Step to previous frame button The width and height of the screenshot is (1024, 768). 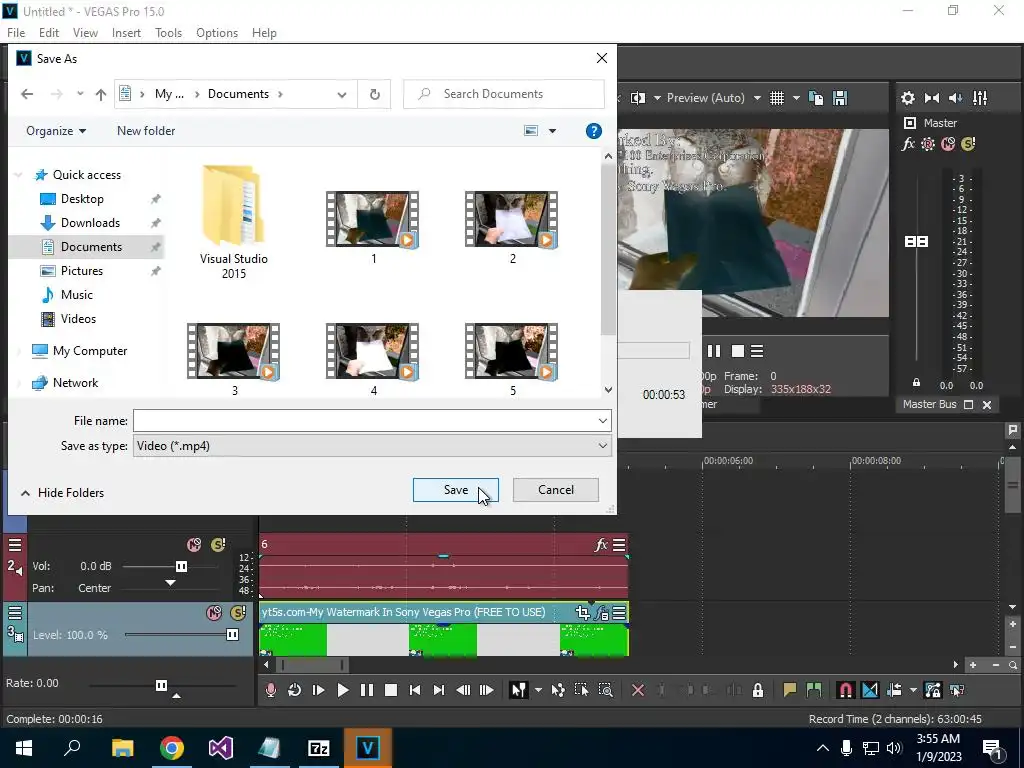pyautogui.click(x=463, y=690)
